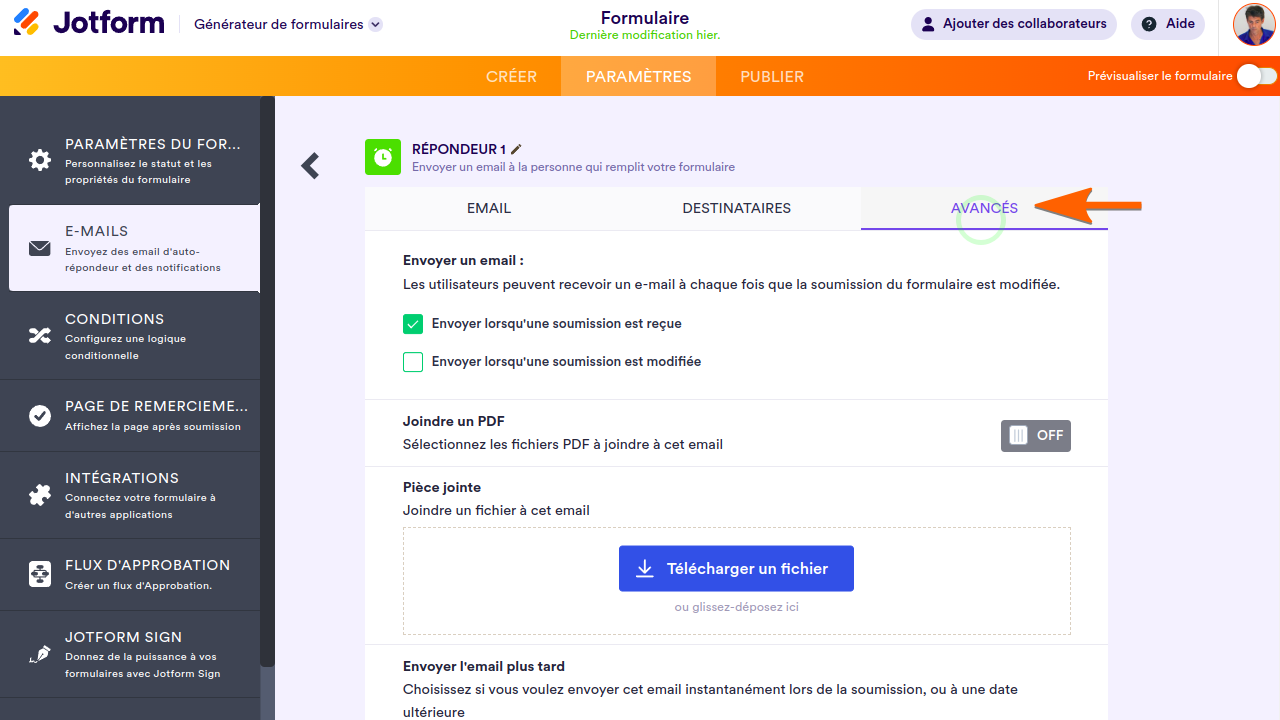Open user avatar account menu
The height and width of the screenshot is (720, 1280).
tap(1254, 25)
